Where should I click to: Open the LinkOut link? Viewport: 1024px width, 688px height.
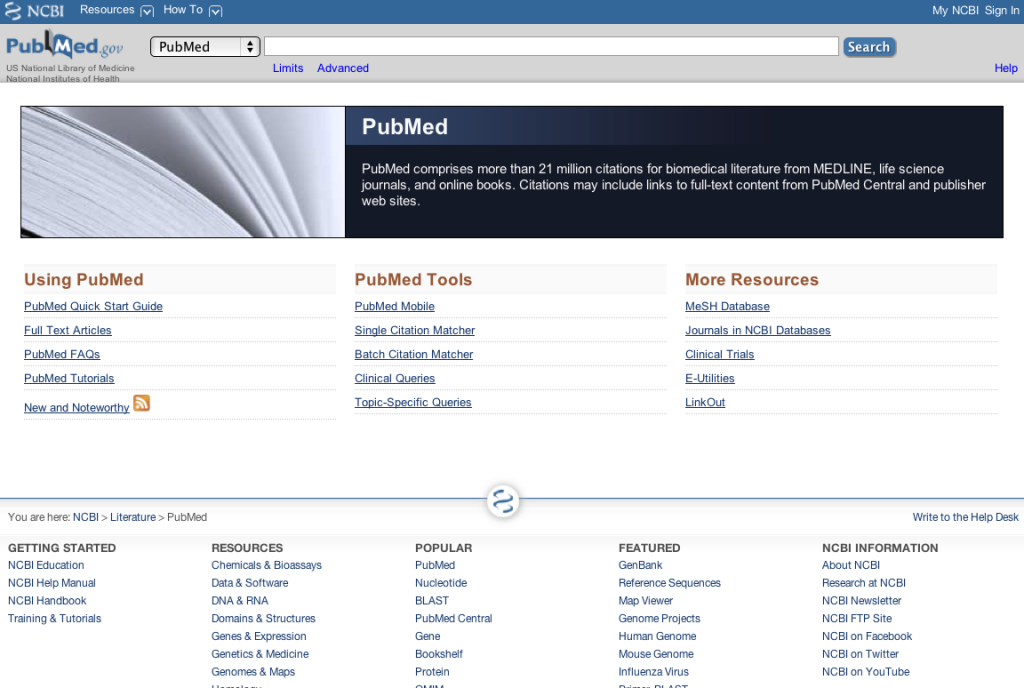(x=705, y=403)
